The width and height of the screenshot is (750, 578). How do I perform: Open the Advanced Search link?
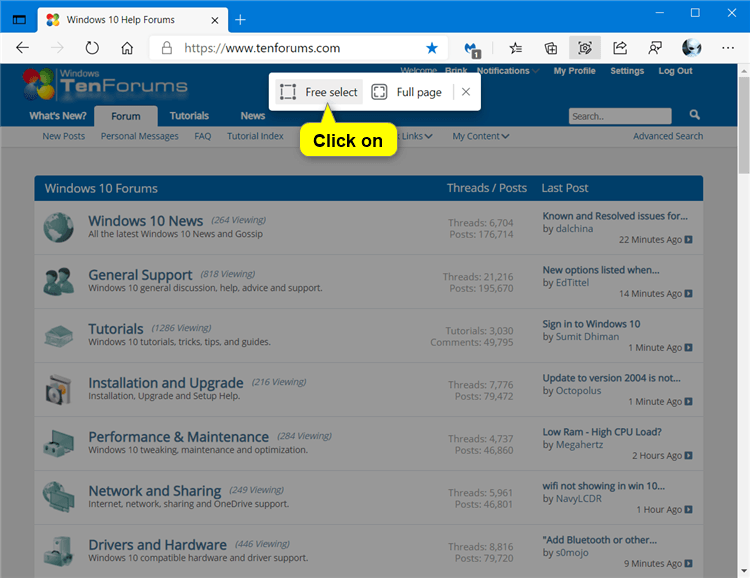pos(668,136)
